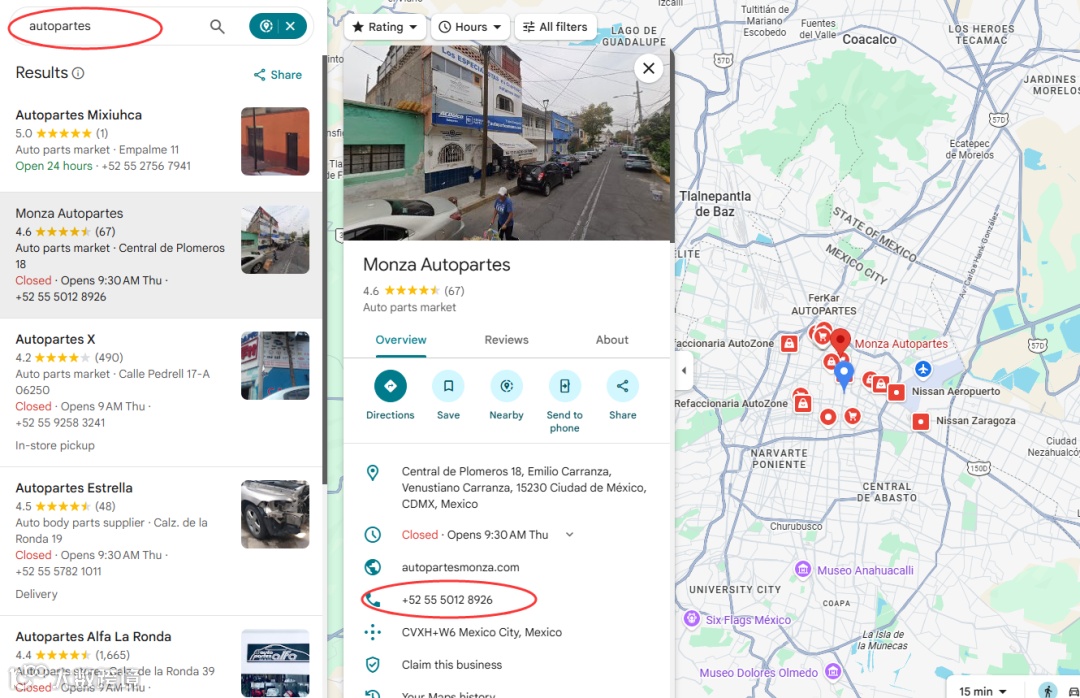Click Monza Autopartes result title in list
Image resolution: width=1080 pixels, height=698 pixels.
point(69,214)
